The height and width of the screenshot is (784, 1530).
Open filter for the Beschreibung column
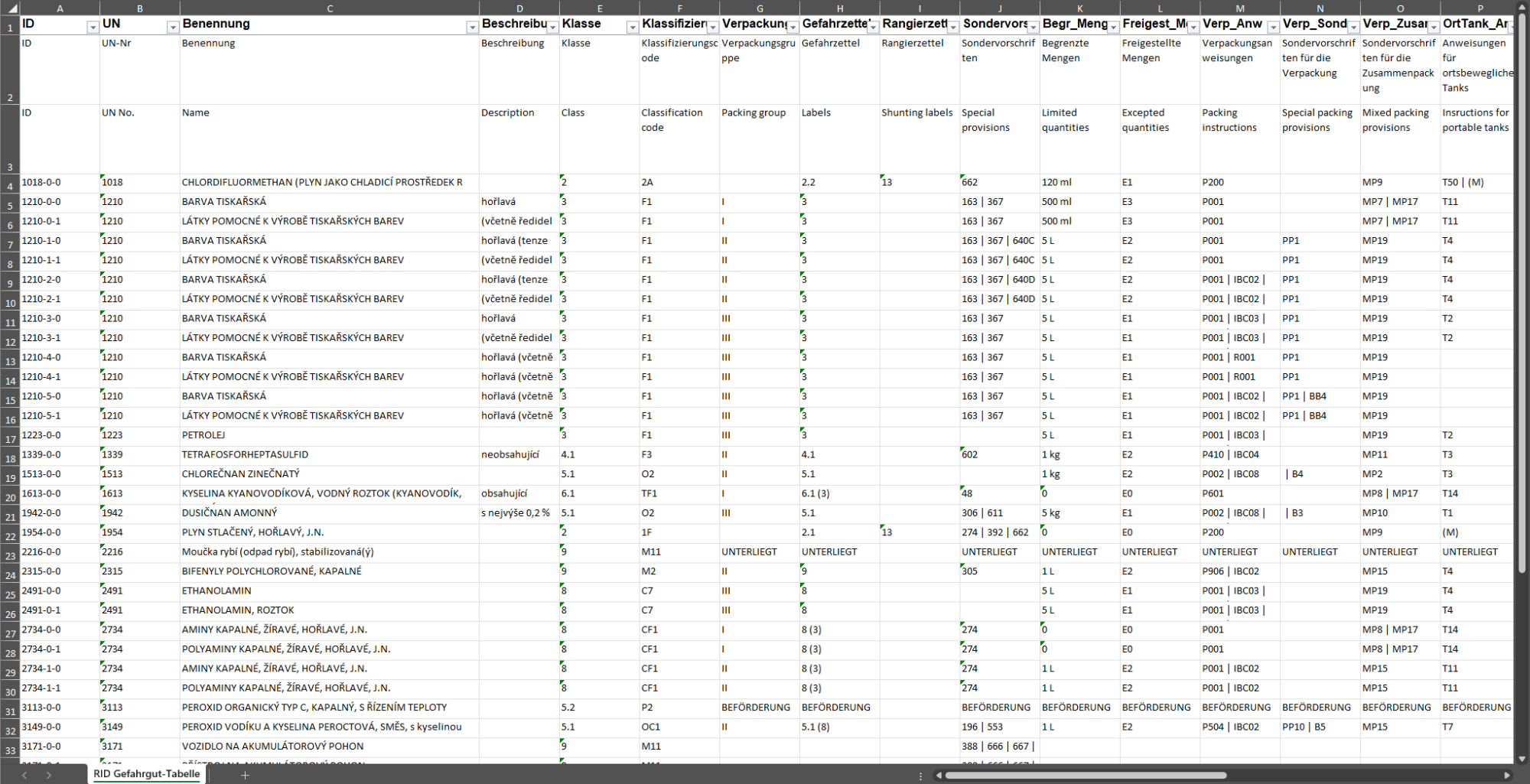pyautogui.click(x=552, y=28)
